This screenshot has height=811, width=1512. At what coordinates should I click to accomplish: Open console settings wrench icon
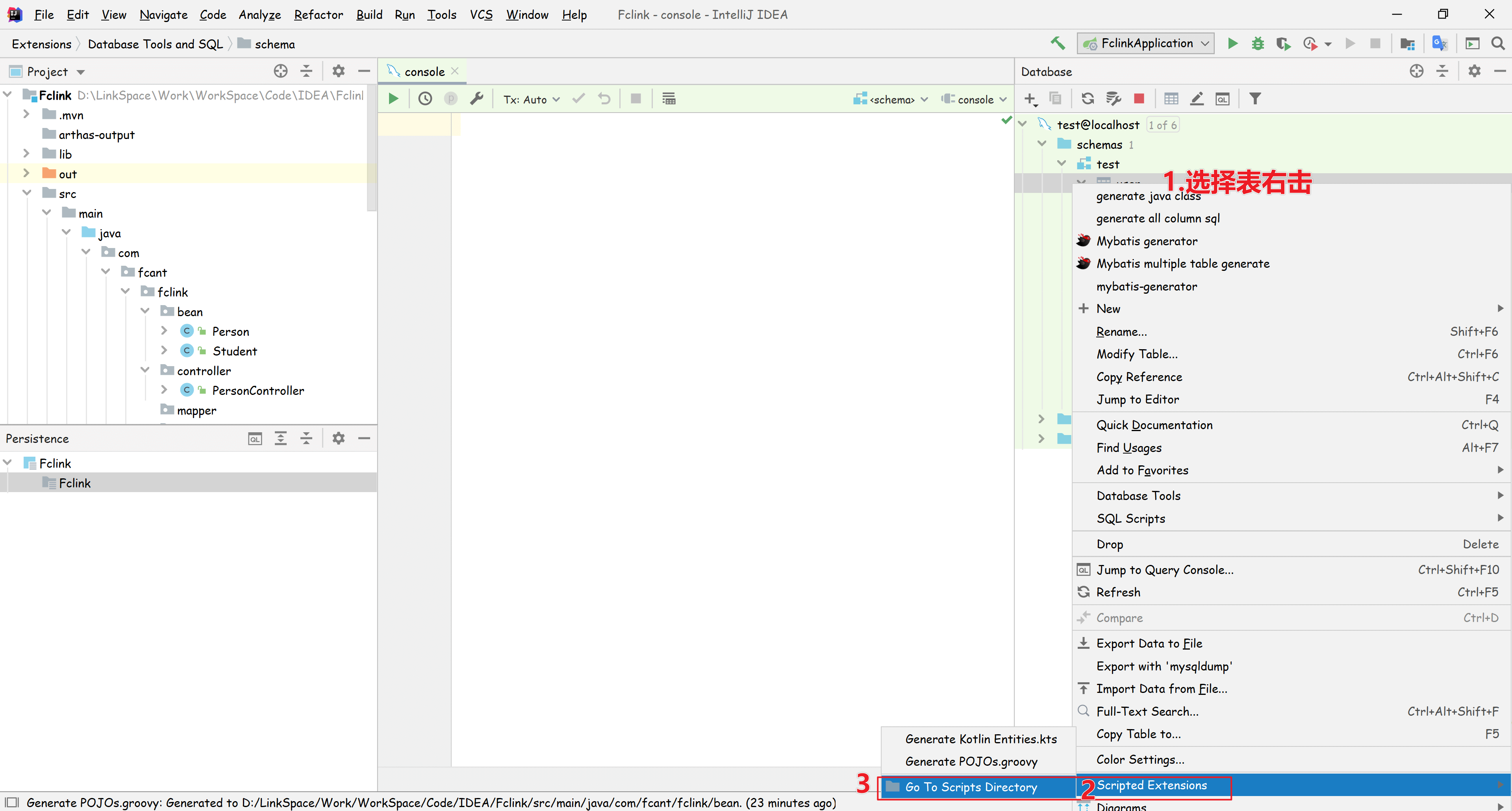coord(476,98)
